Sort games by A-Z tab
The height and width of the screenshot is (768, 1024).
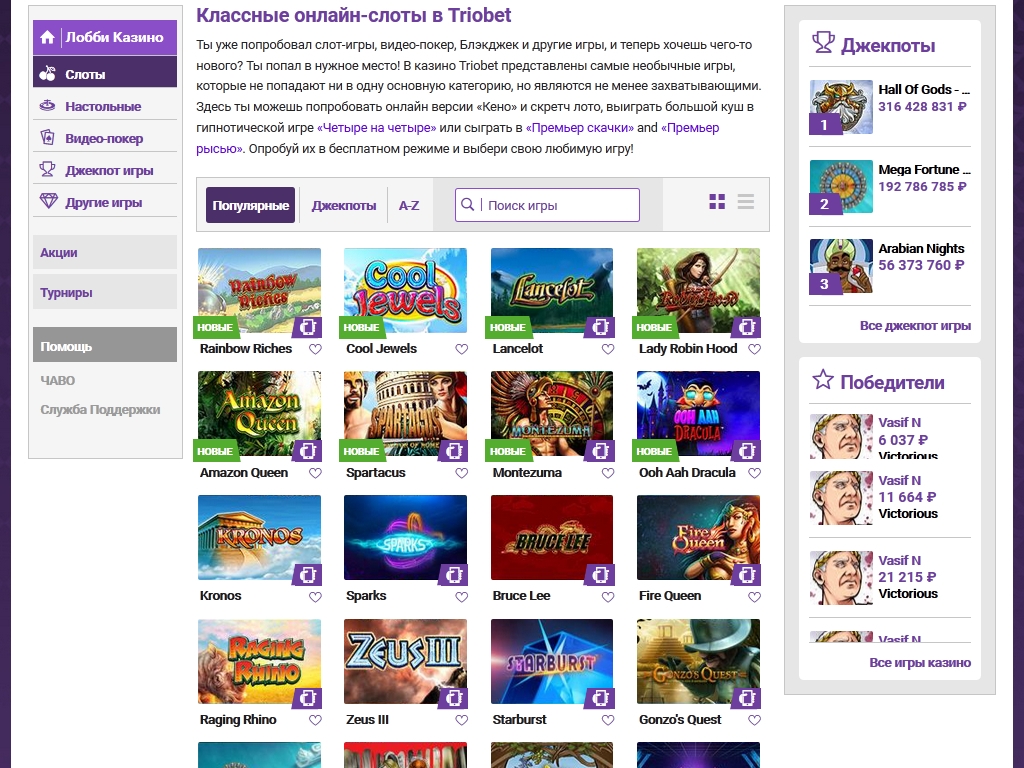click(409, 205)
